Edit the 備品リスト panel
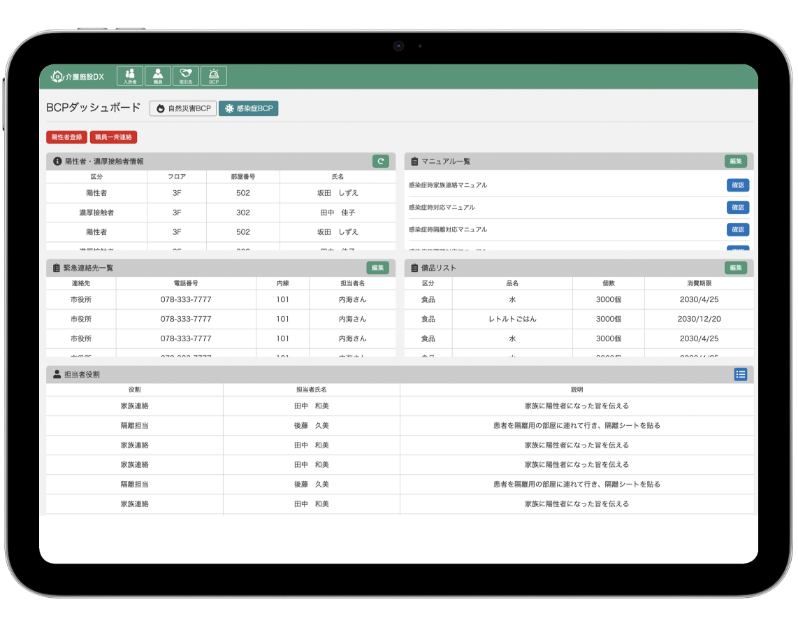The height and width of the screenshot is (626, 798). [x=735, y=268]
